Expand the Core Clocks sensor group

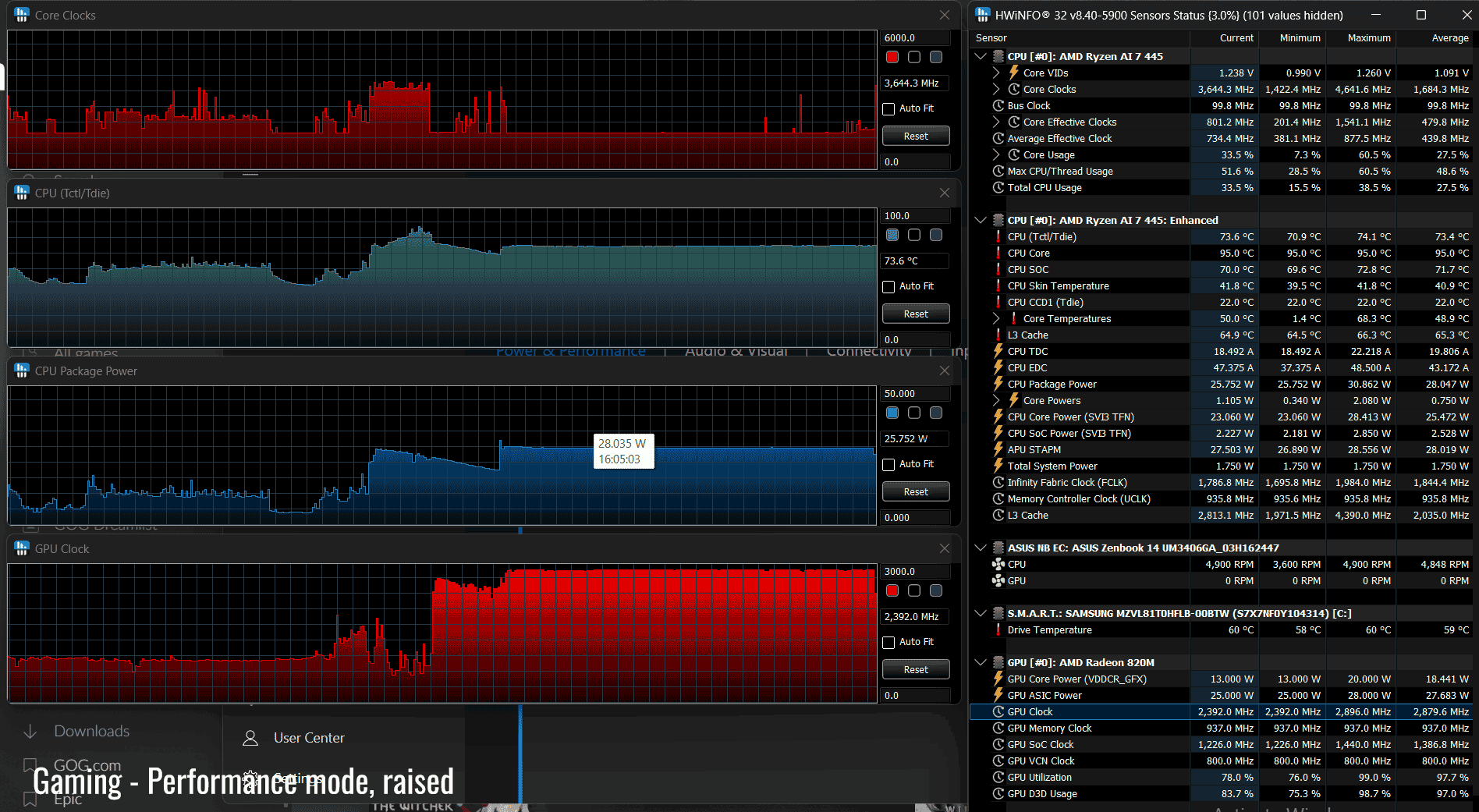pos(996,89)
